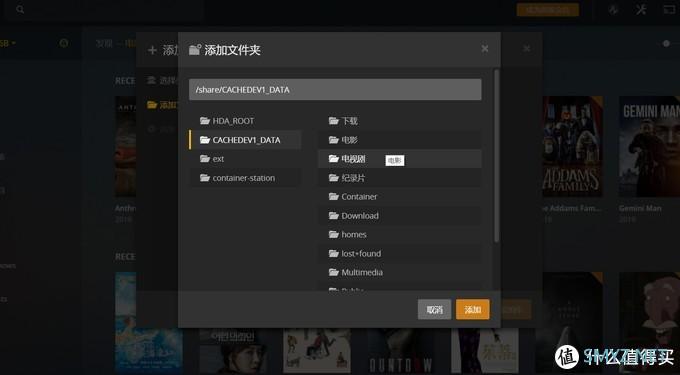Screen dimensions: 680x375
Task: Open the Container folder
Action: pyautogui.click(x=399, y=197)
